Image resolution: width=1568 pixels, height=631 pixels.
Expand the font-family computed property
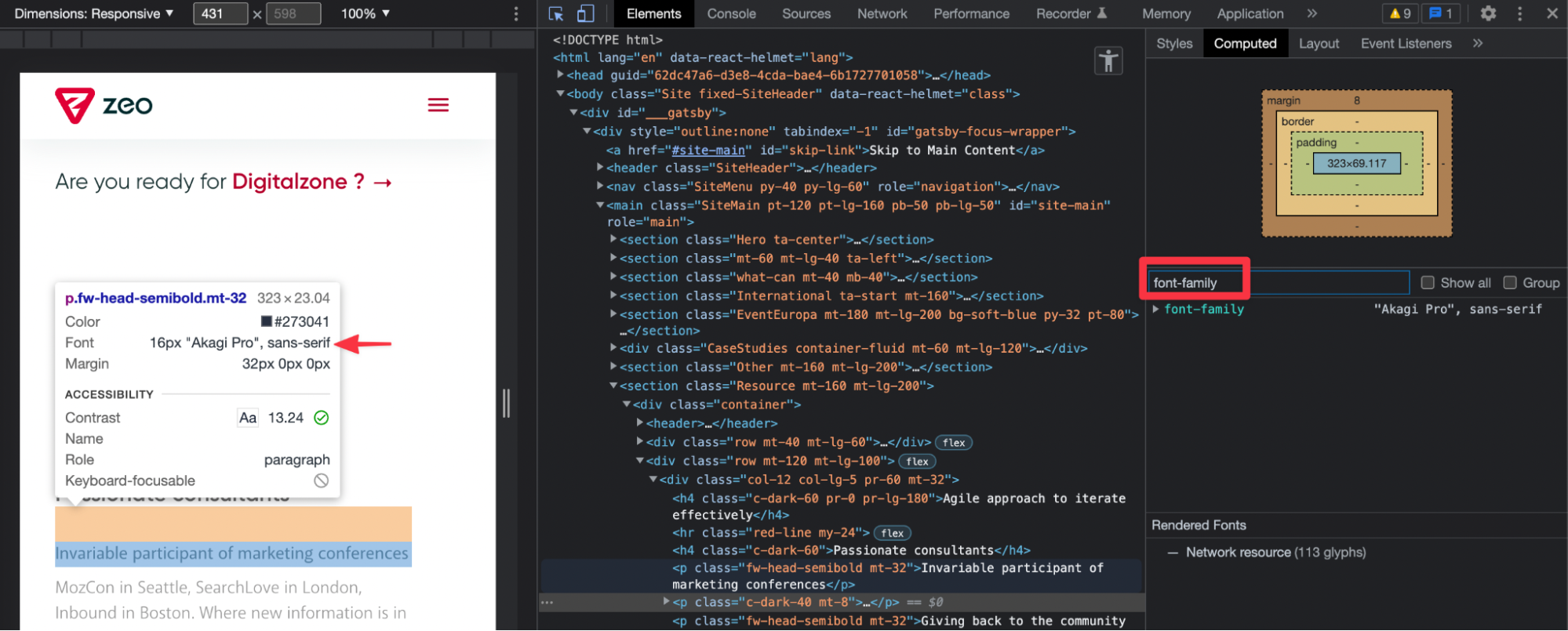[x=1156, y=309]
